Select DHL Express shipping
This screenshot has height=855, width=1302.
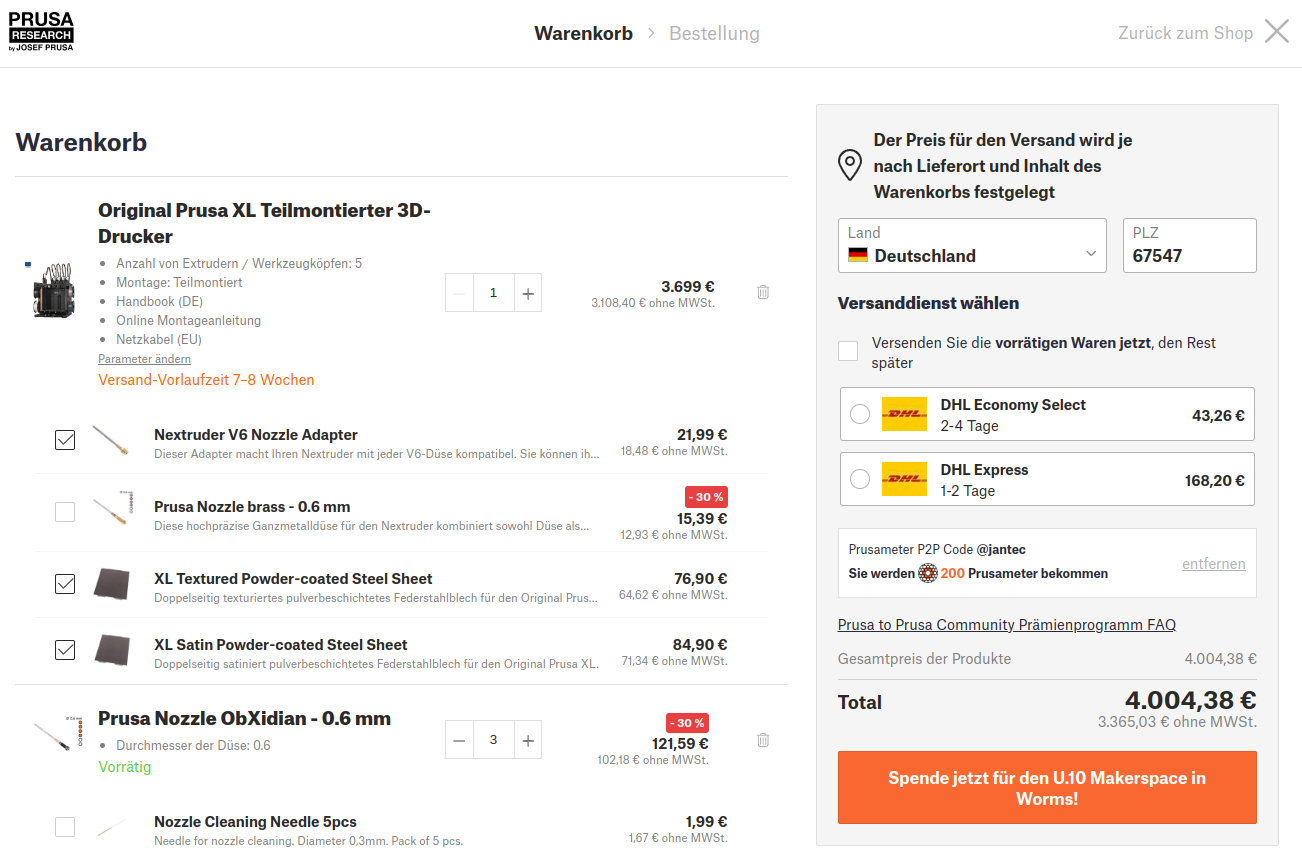(860, 480)
